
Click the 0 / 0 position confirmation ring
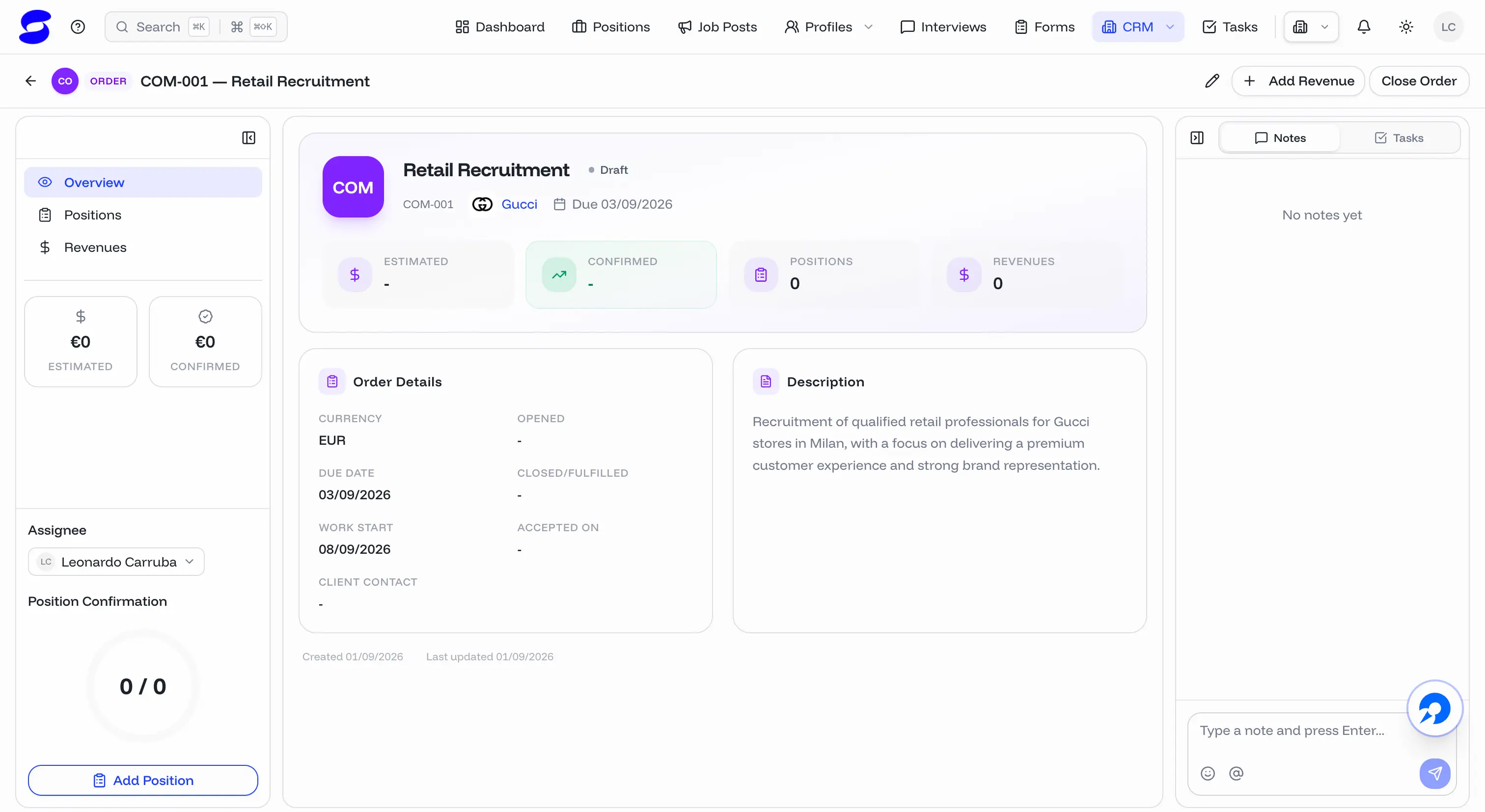point(143,686)
